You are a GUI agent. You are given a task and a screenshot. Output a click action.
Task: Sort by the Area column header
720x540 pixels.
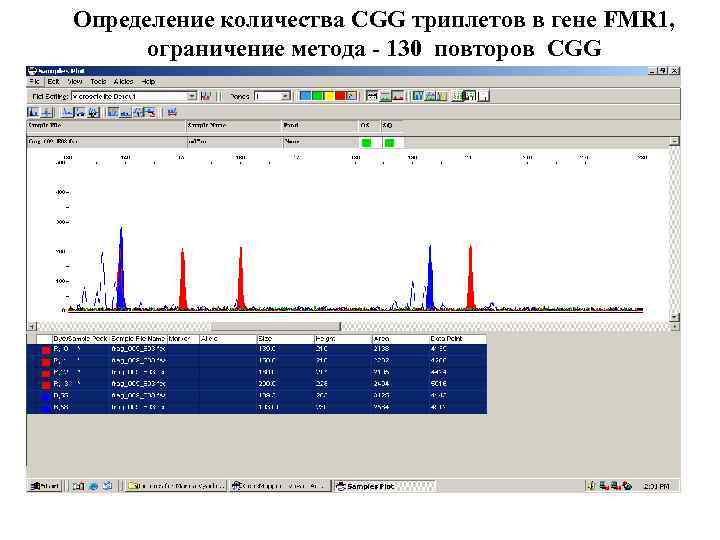pos(400,339)
